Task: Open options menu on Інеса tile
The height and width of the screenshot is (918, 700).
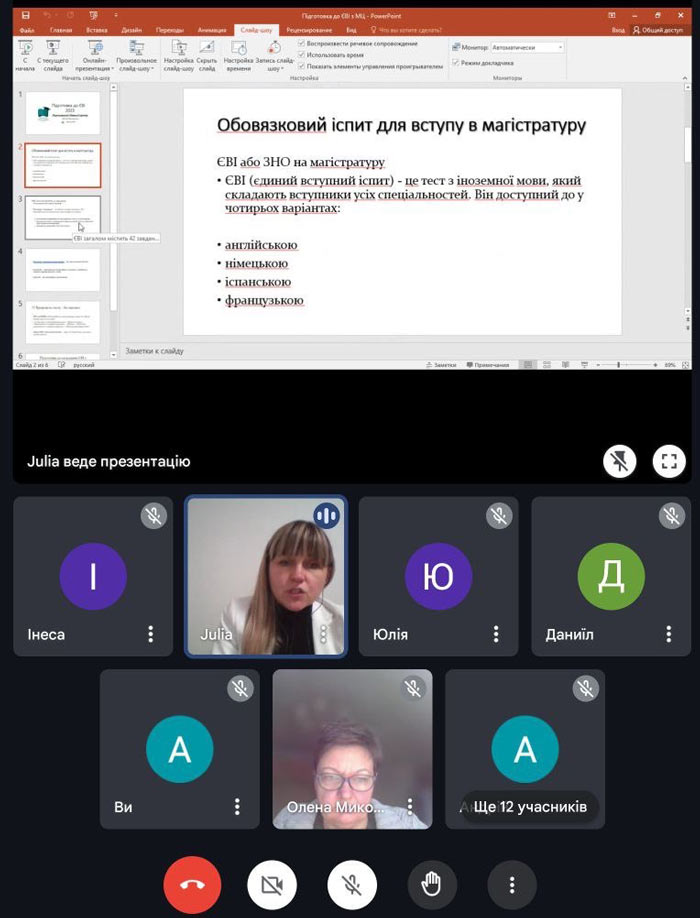Action: click(151, 634)
